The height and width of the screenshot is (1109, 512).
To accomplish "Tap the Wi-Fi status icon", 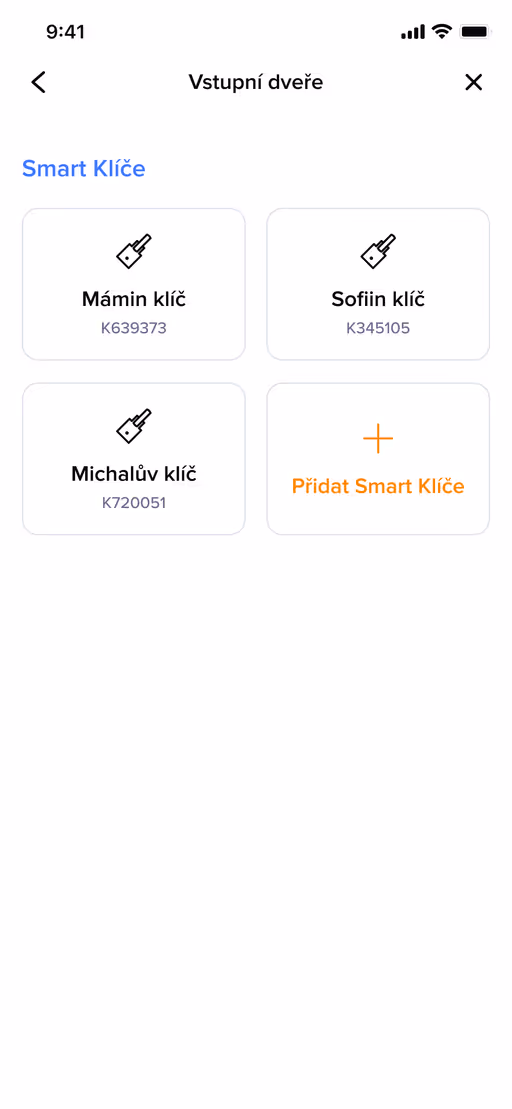I will pyautogui.click(x=443, y=31).
